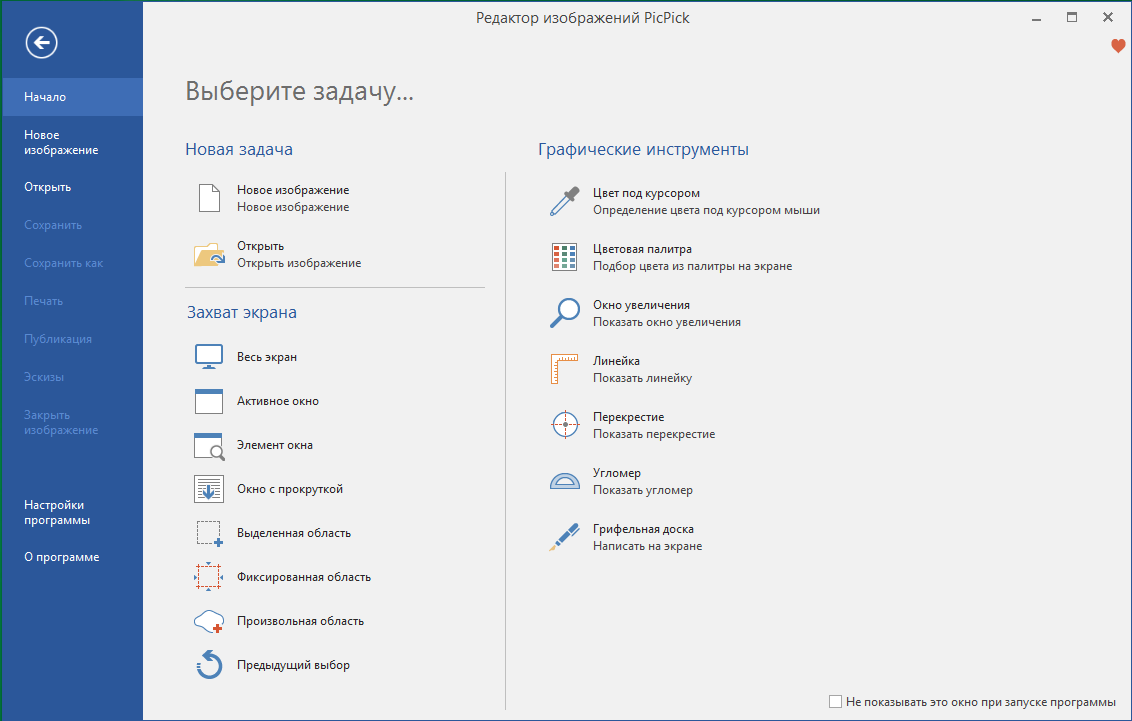Click the red heart icon
Image resolution: width=1132 pixels, height=721 pixels.
click(x=1118, y=46)
